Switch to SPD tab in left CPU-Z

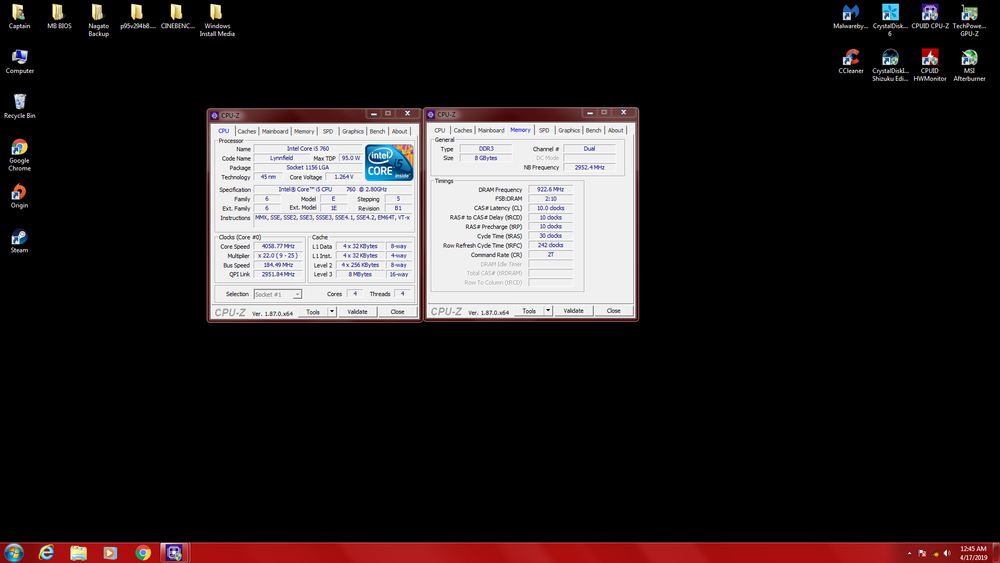(x=328, y=131)
